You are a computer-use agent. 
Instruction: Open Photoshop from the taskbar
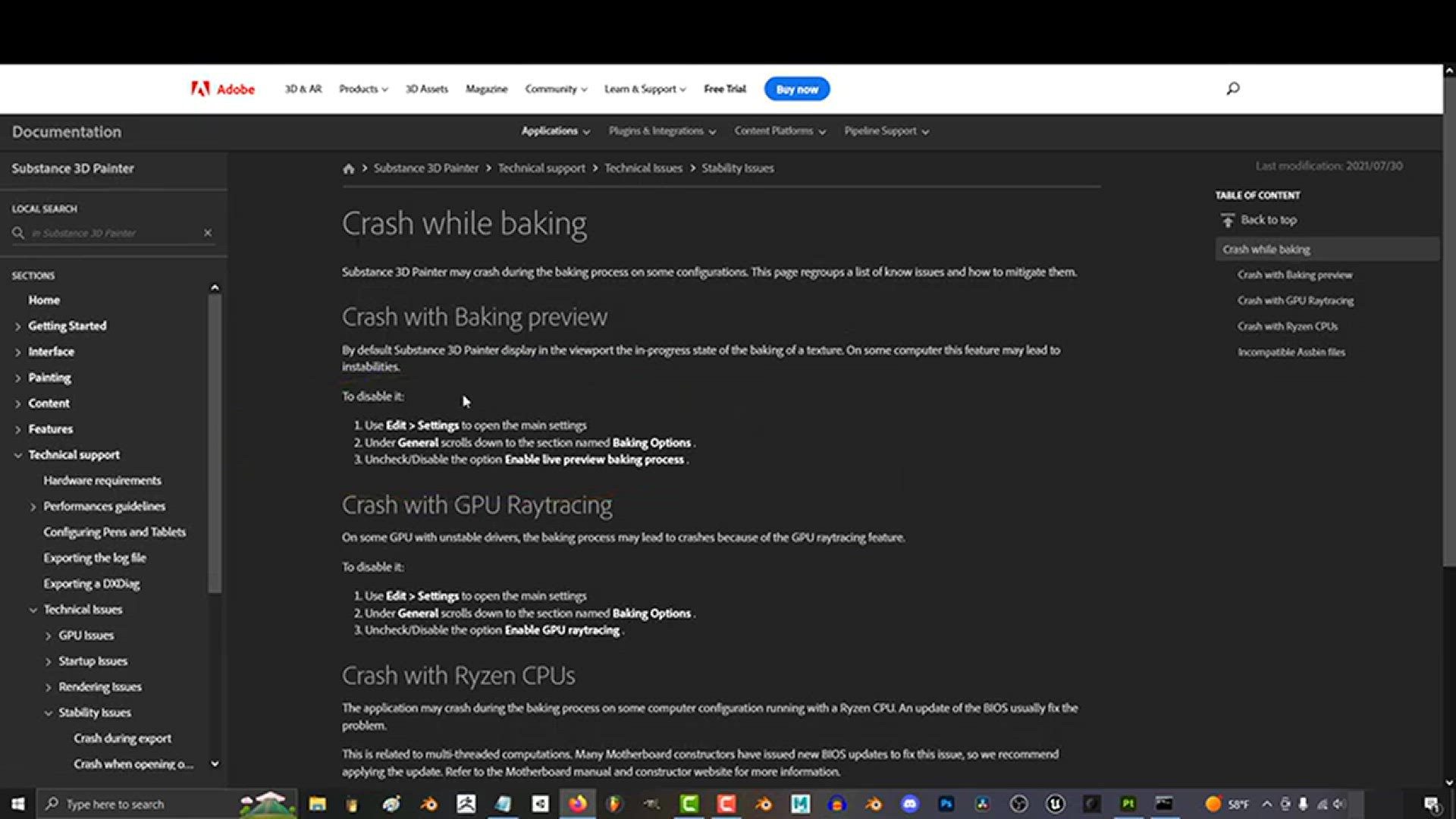[946, 804]
